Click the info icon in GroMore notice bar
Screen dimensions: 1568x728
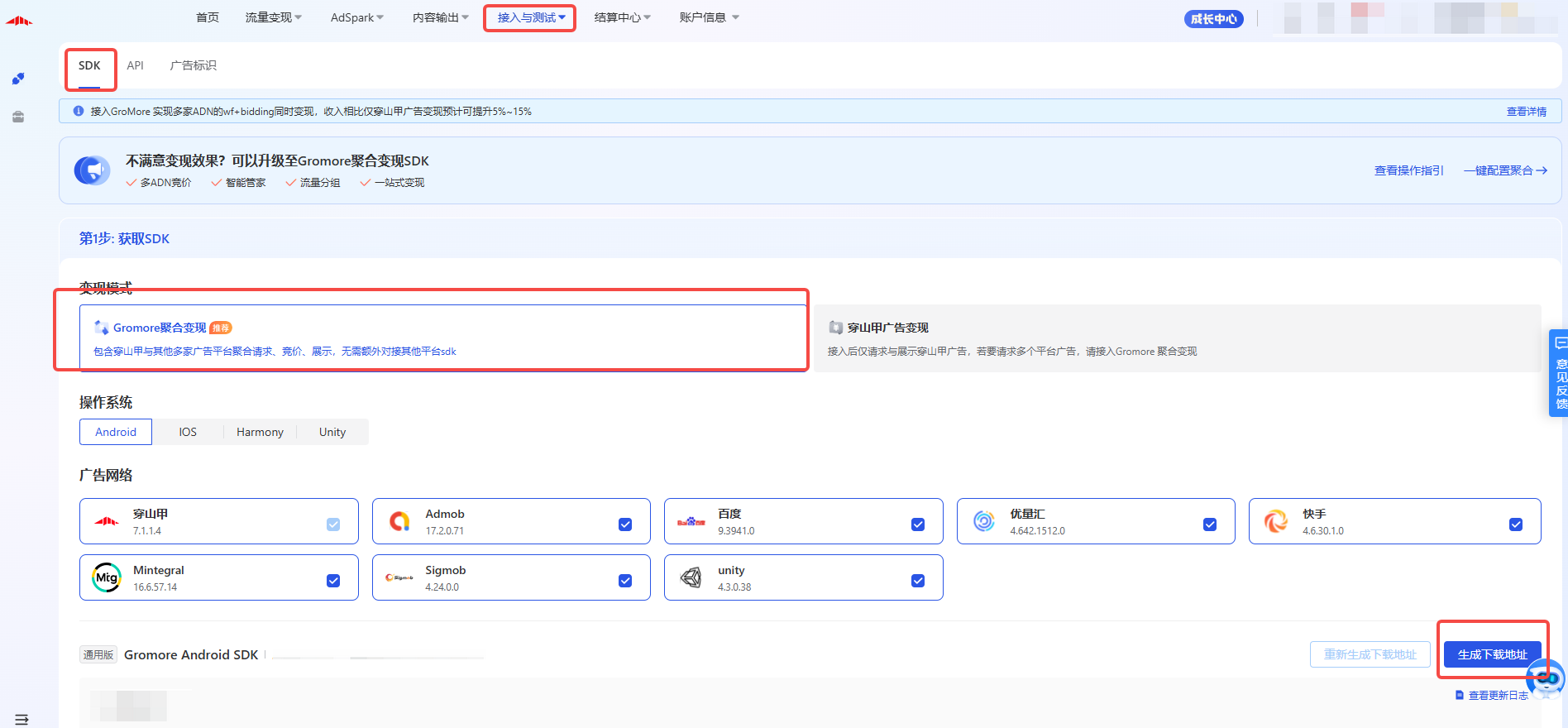79,111
